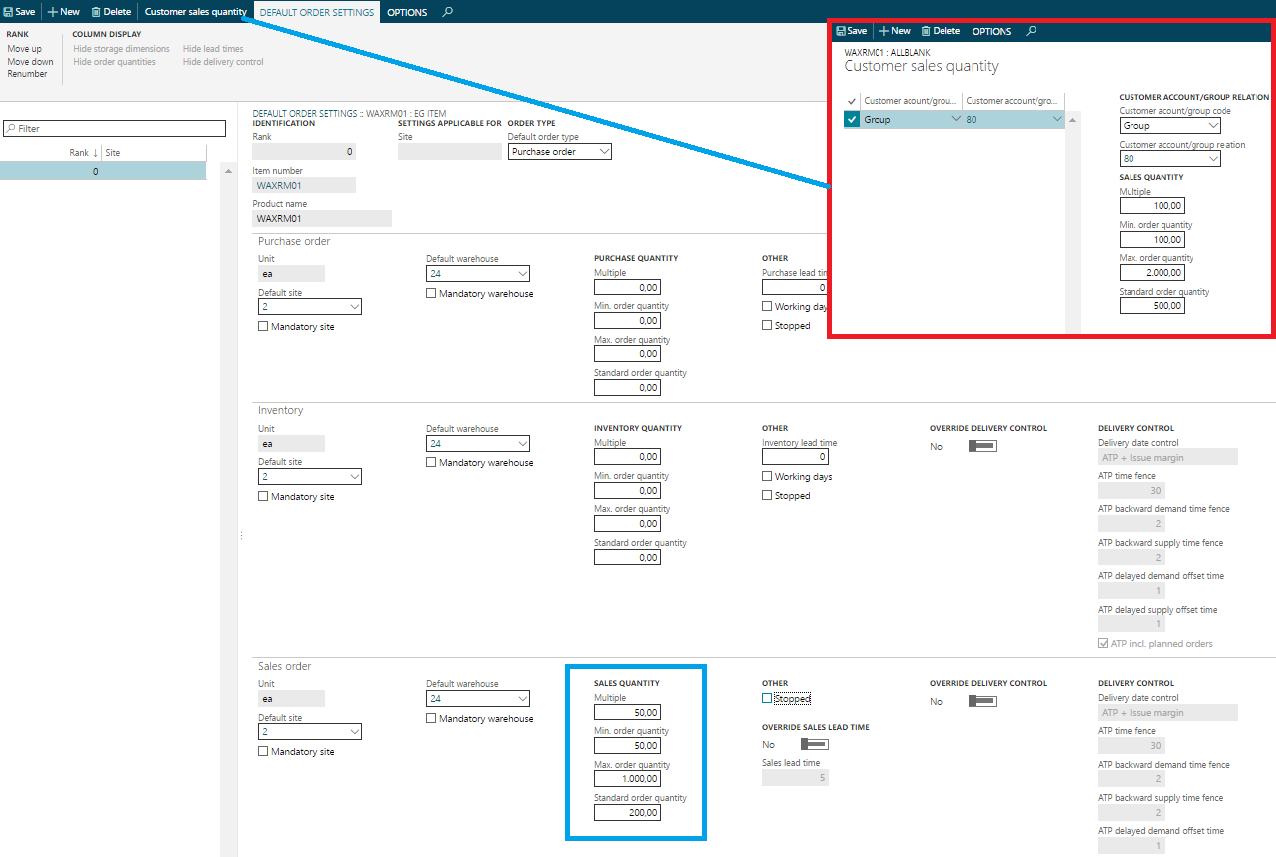Open the Default order type dropdown

coord(604,150)
